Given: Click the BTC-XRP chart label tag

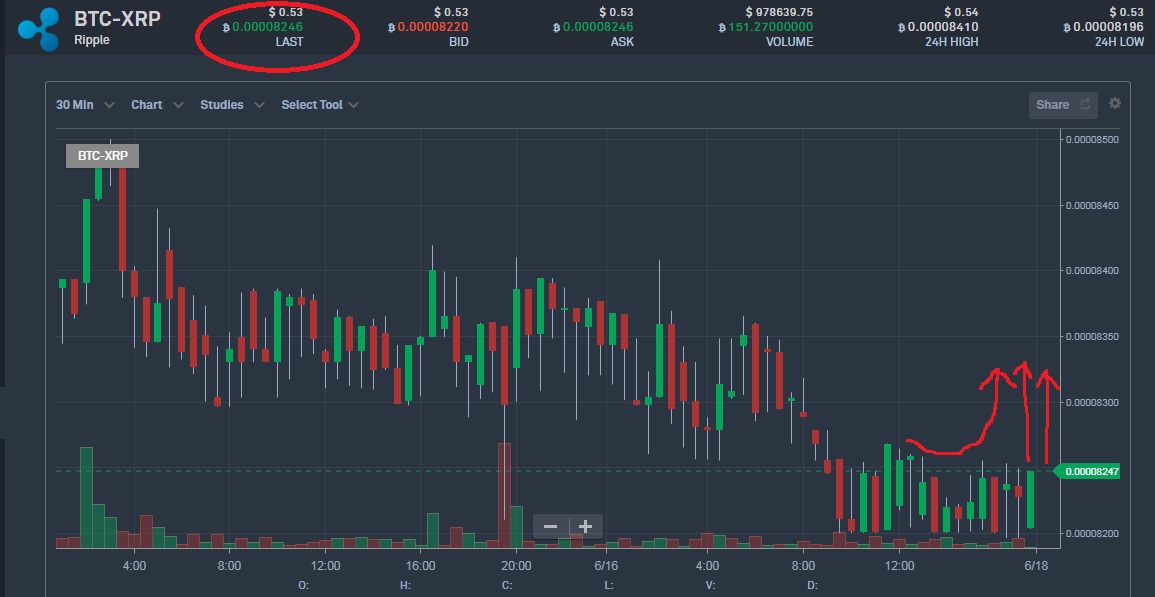Looking at the screenshot, I should [102, 156].
